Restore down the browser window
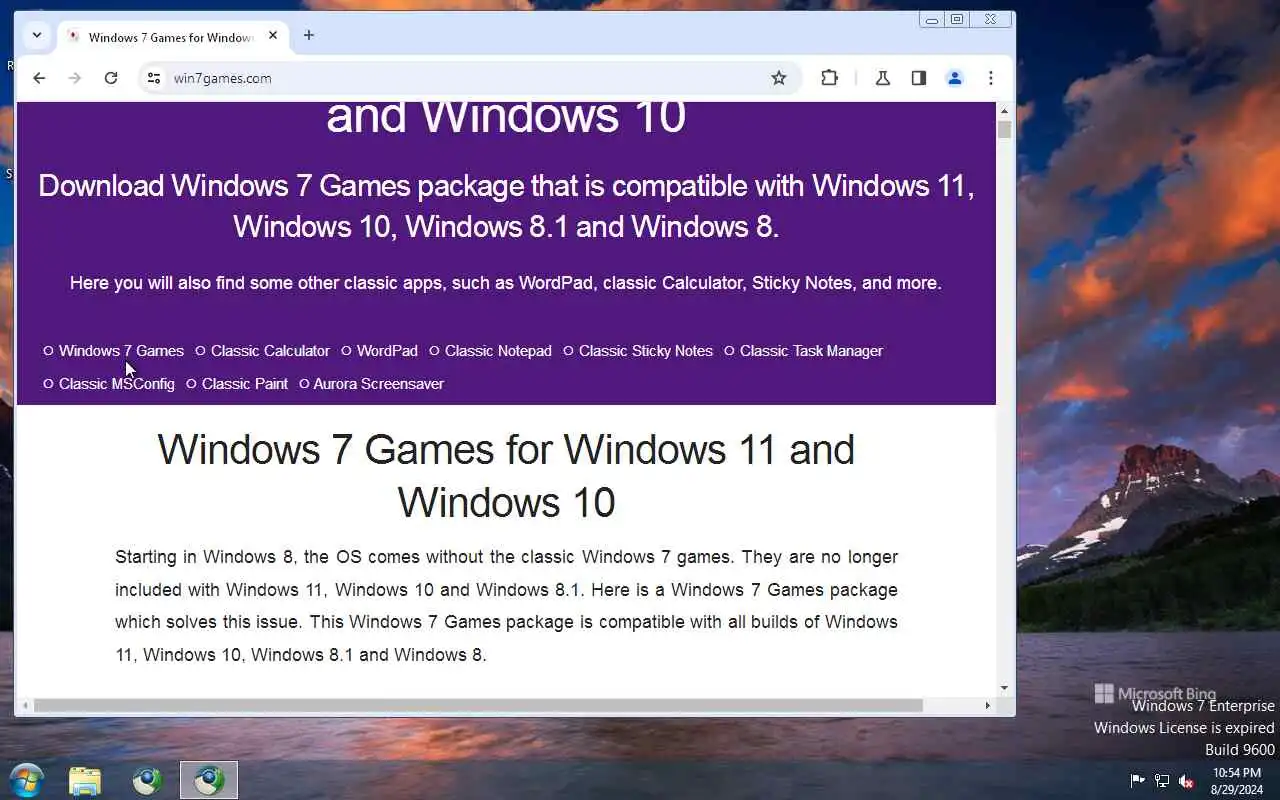The image size is (1280, 800). tap(957, 19)
